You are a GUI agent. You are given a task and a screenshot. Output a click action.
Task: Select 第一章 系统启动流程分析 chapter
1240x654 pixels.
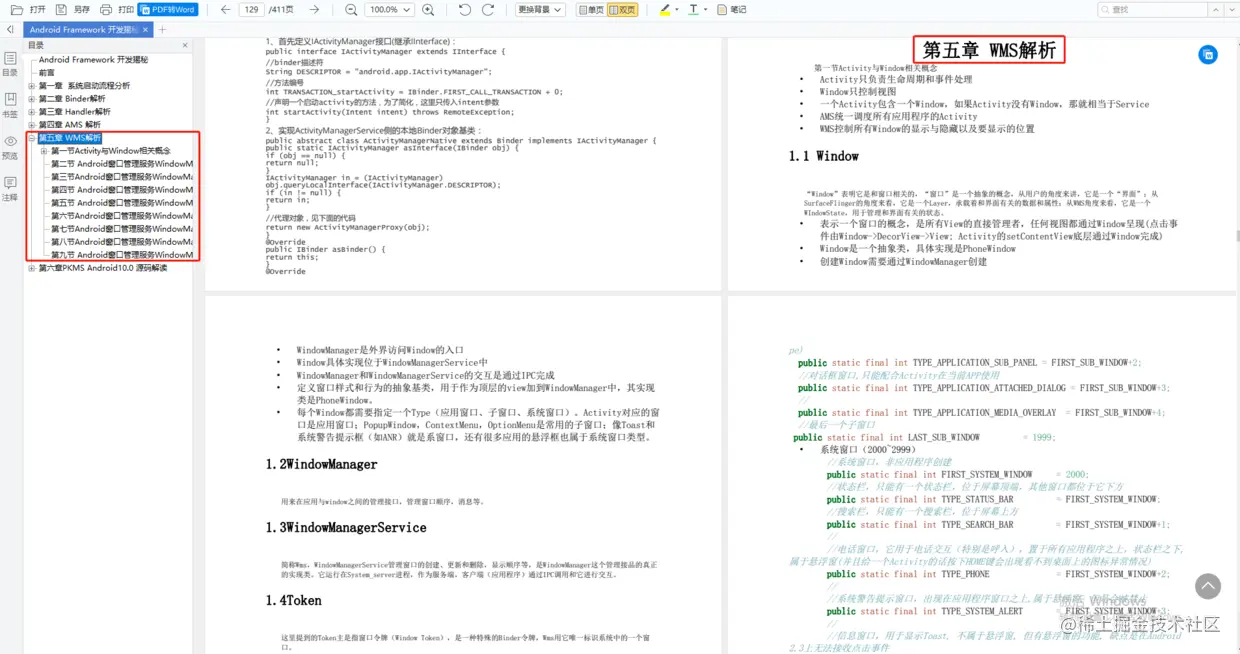(x=84, y=86)
